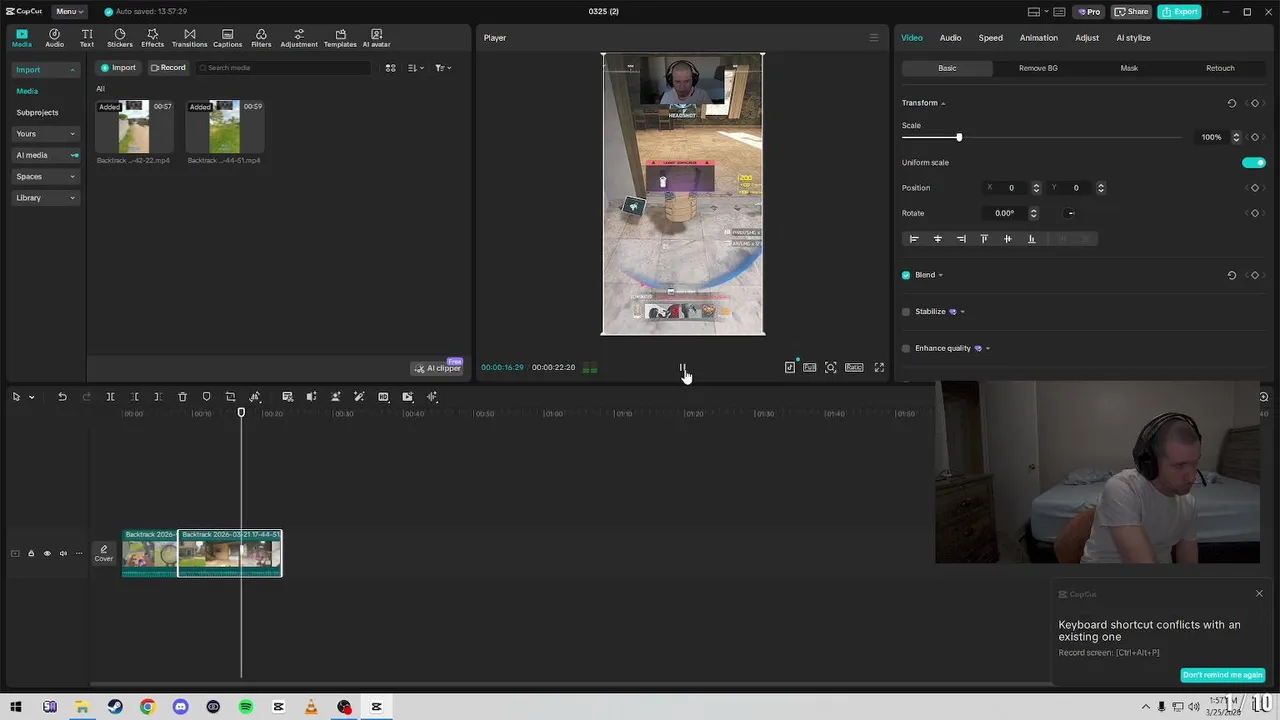Viewport: 1280px width, 720px height.
Task: Click the Player aspect Ratio icon
Action: tap(854, 368)
